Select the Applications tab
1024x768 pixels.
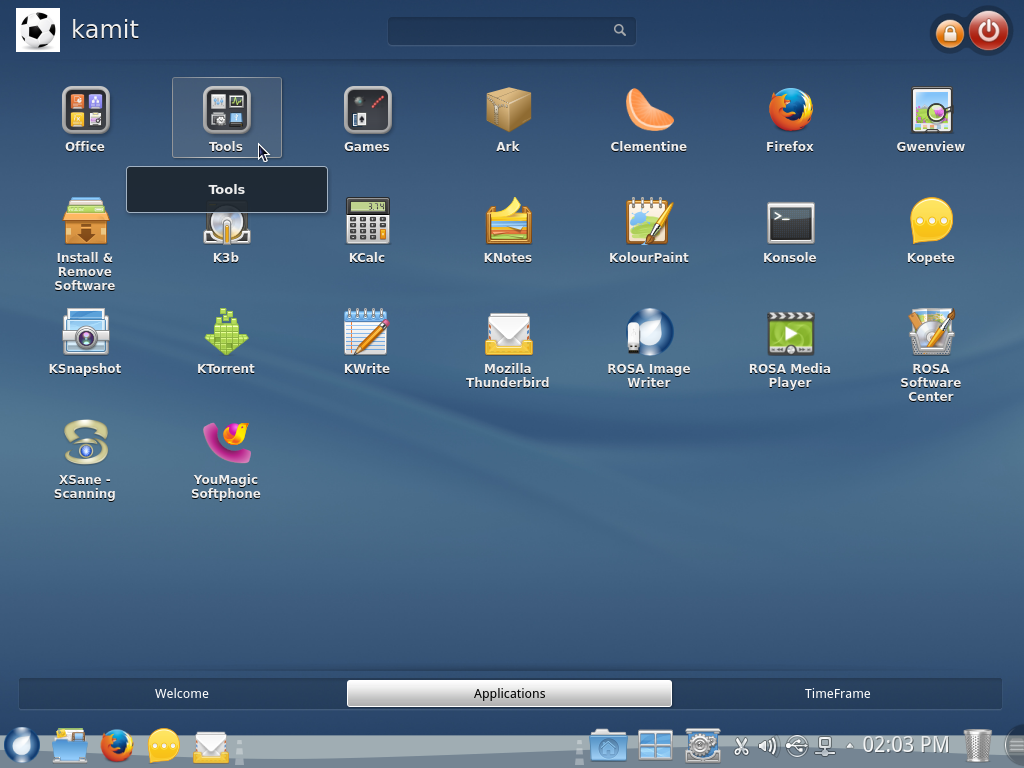pyautogui.click(x=509, y=694)
